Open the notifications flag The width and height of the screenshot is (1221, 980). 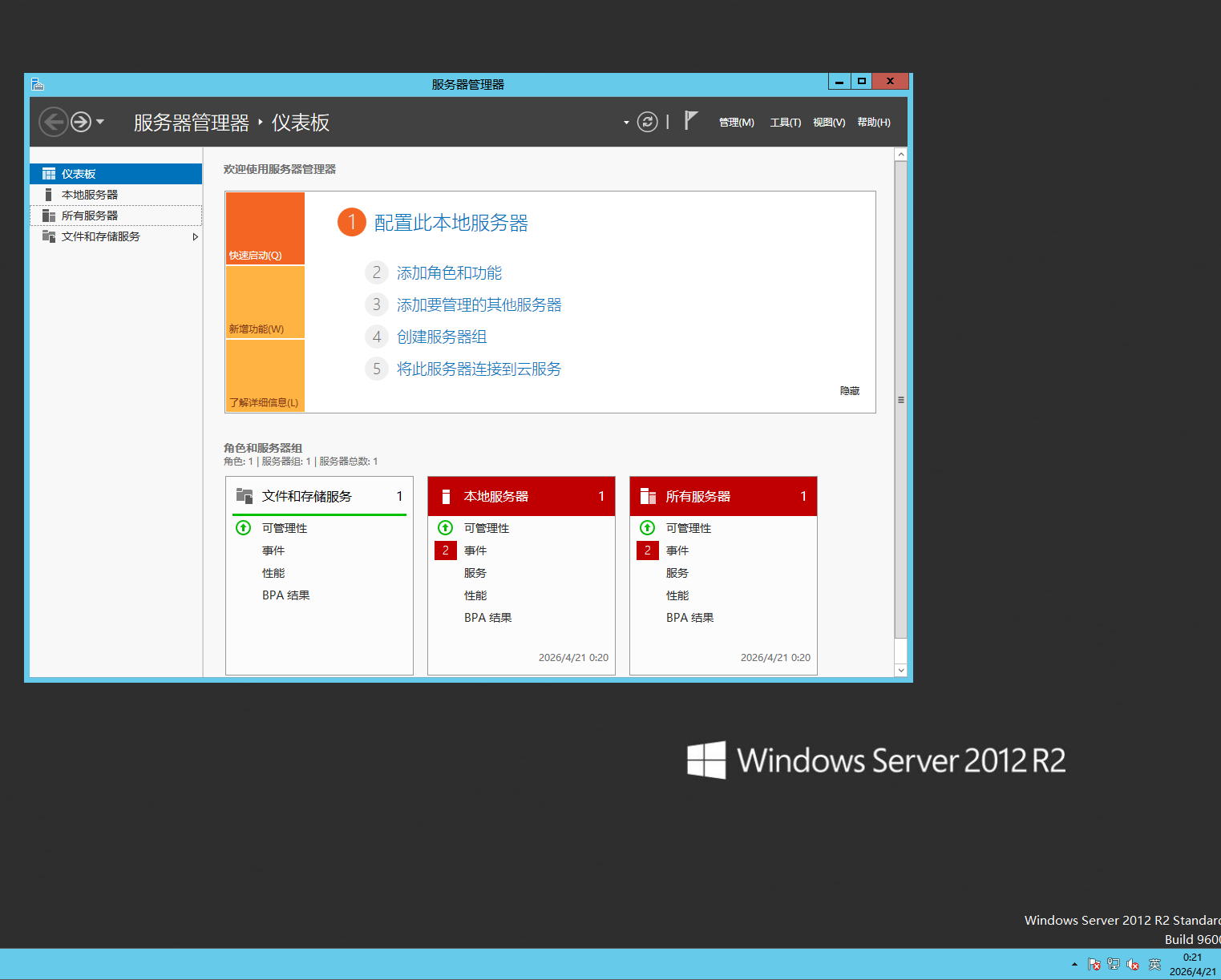(x=691, y=121)
